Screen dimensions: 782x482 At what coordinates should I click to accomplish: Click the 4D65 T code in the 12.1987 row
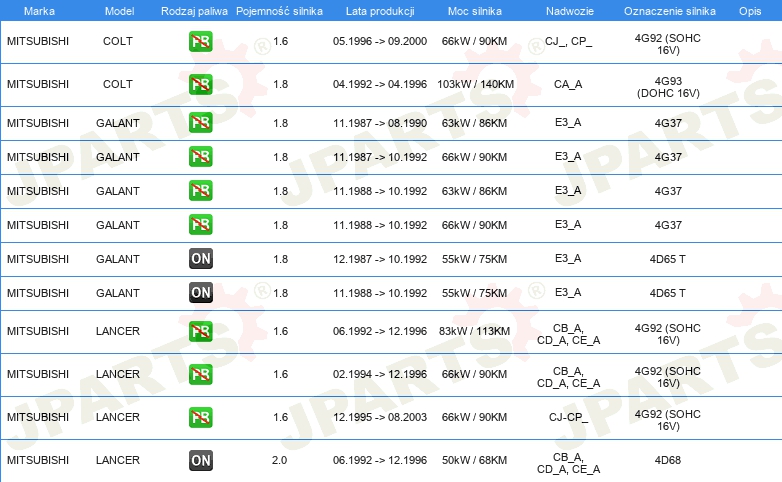point(667,259)
